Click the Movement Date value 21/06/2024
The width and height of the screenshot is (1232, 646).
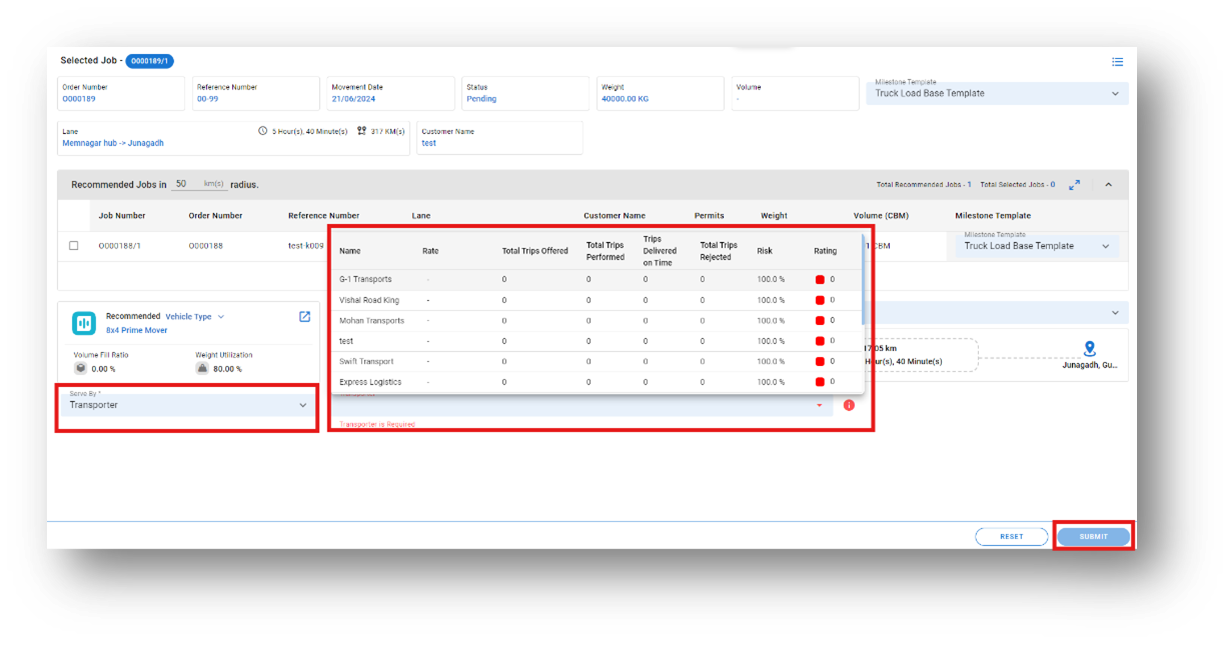click(x=353, y=99)
